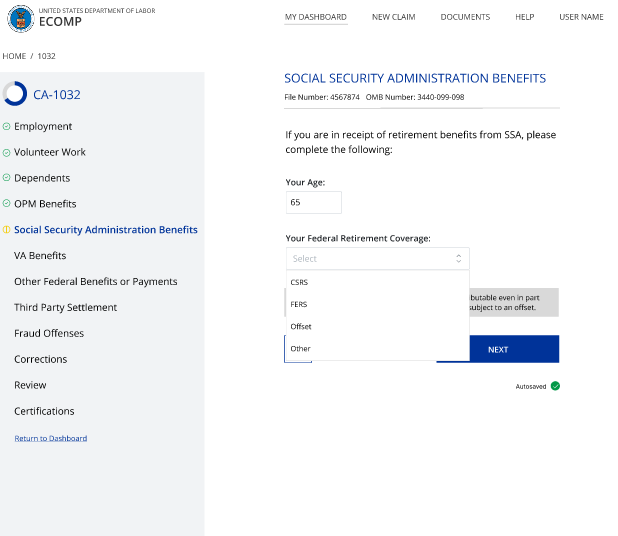Click the yellow status icon beside Social Security
The image size is (618, 536).
(x=7, y=230)
